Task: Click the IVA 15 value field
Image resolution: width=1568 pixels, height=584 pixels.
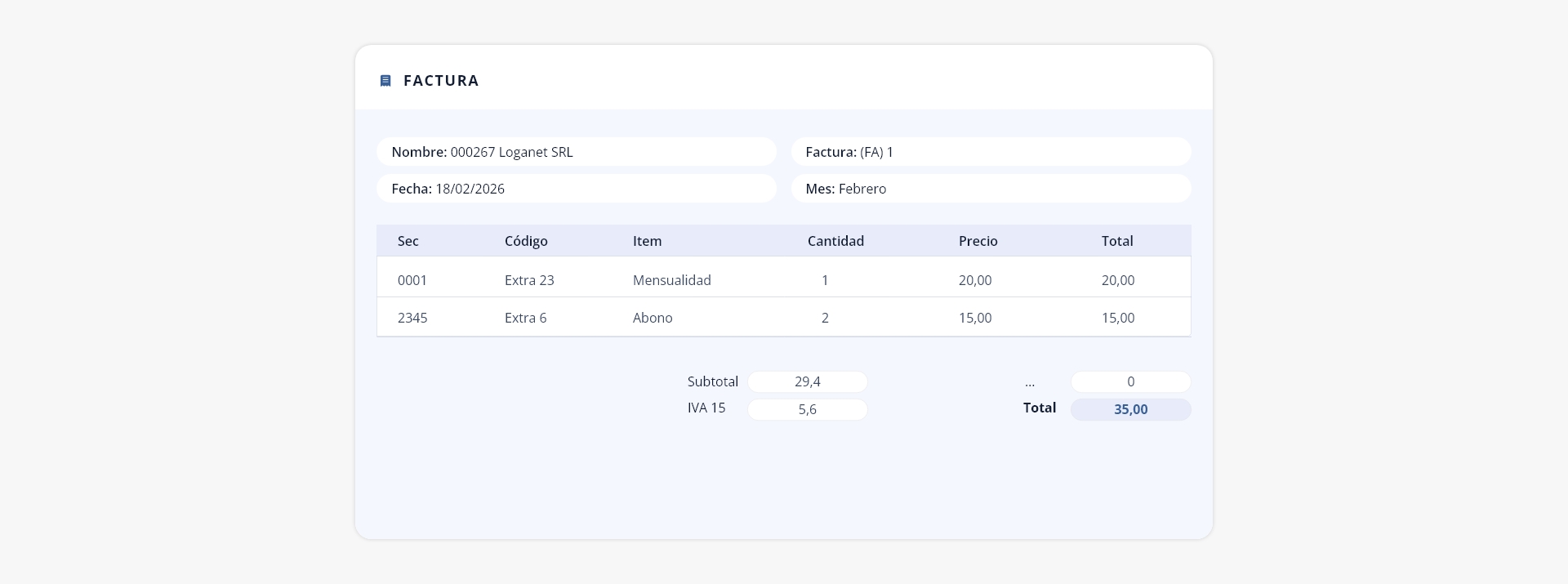Action: (808, 409)
